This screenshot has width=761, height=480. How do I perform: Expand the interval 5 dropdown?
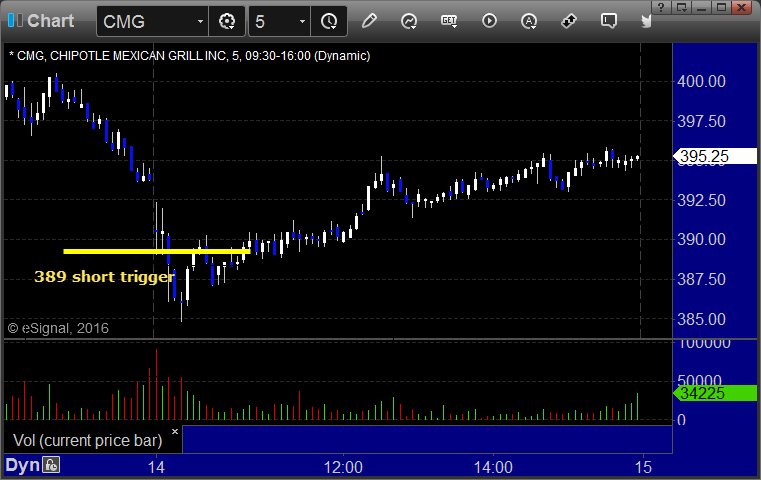pos(302,21)
